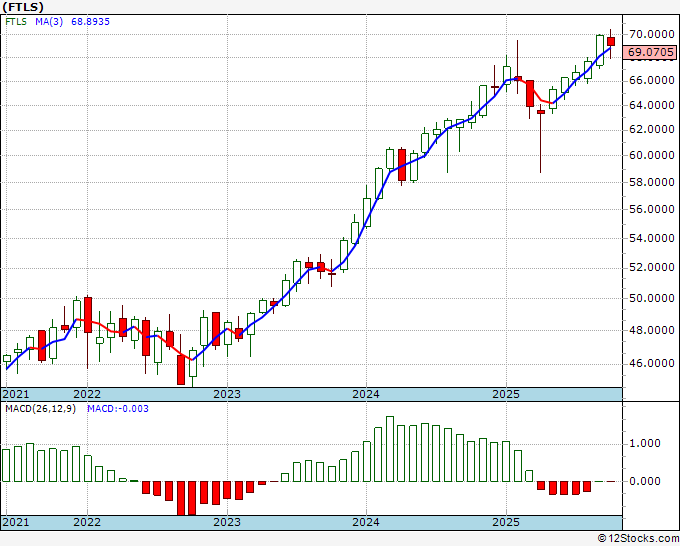
Task: Click the 48.0000 price axis label
Action: [651, 330]
